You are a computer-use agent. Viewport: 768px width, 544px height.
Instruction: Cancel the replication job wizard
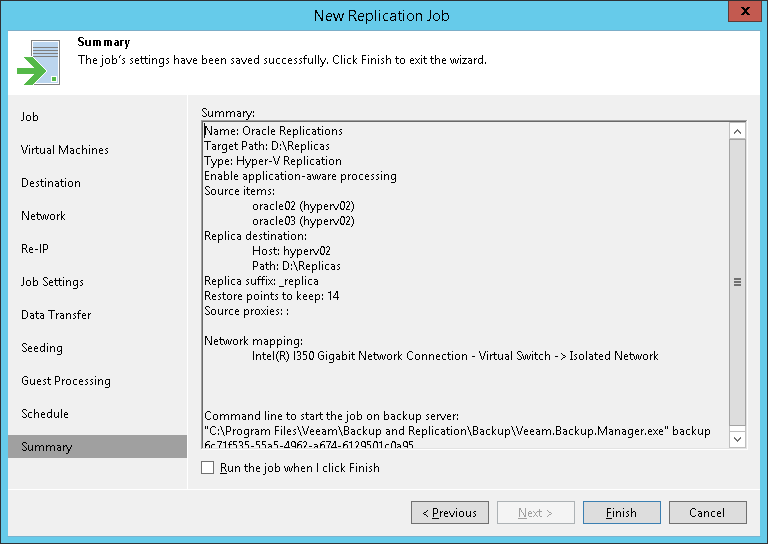707,513
